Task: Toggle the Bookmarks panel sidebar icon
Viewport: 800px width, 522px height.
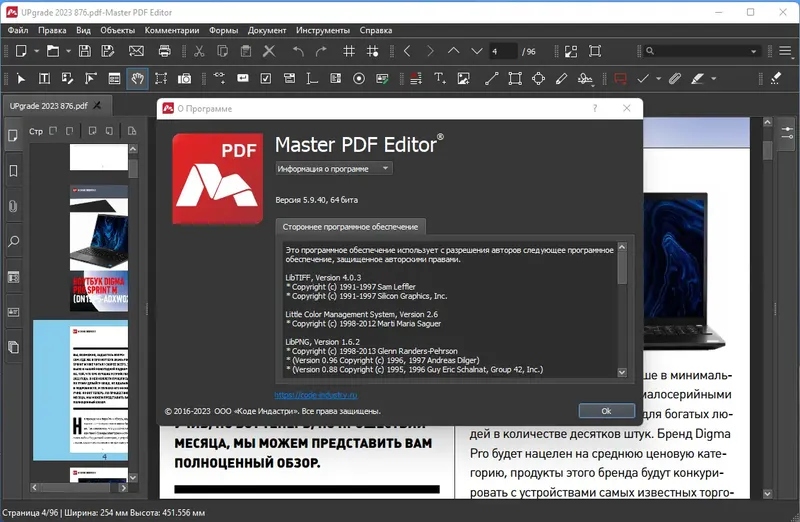Action: [13, 170]
